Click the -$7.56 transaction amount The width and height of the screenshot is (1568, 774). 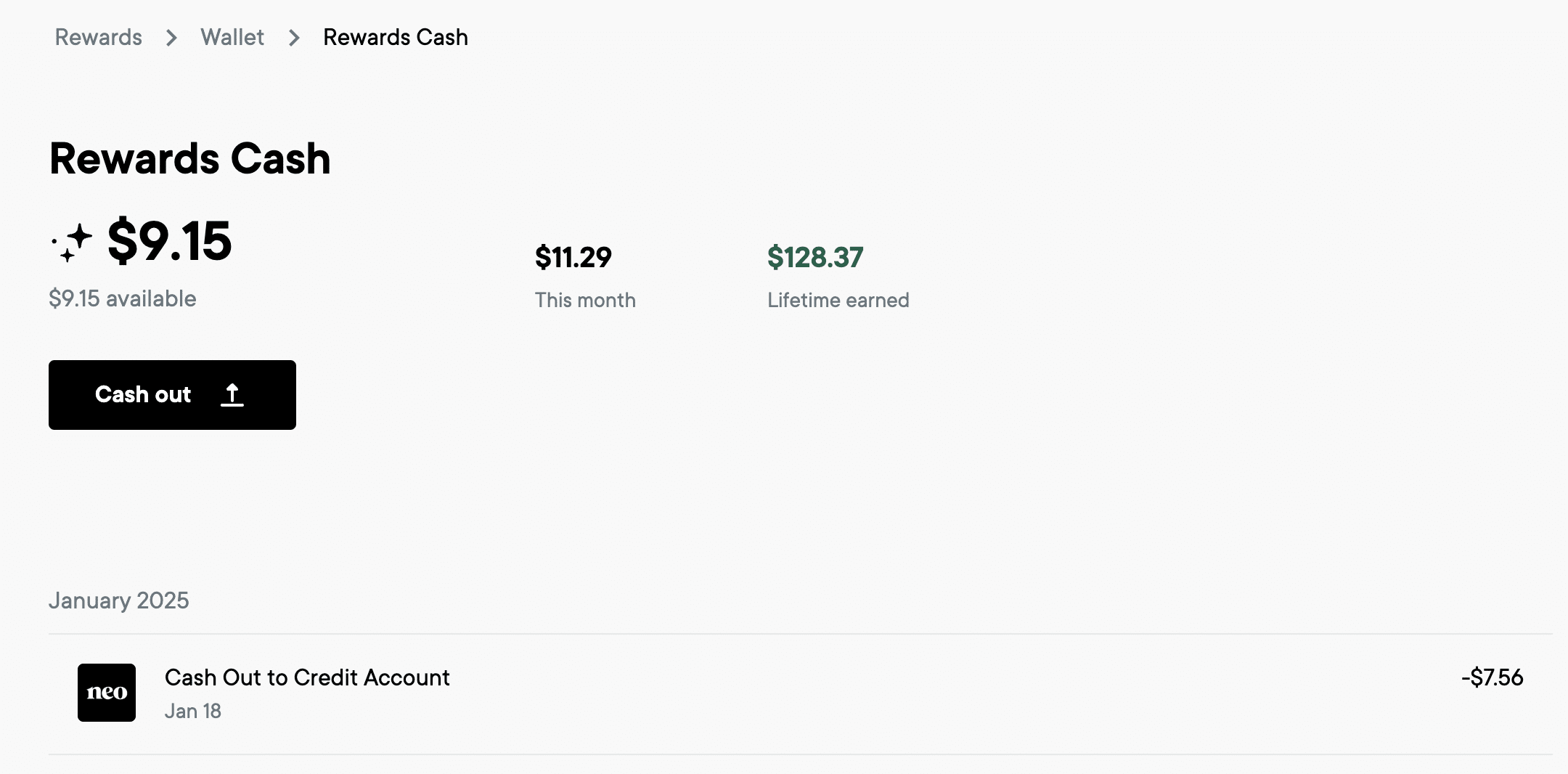(x=1492, y=677)
